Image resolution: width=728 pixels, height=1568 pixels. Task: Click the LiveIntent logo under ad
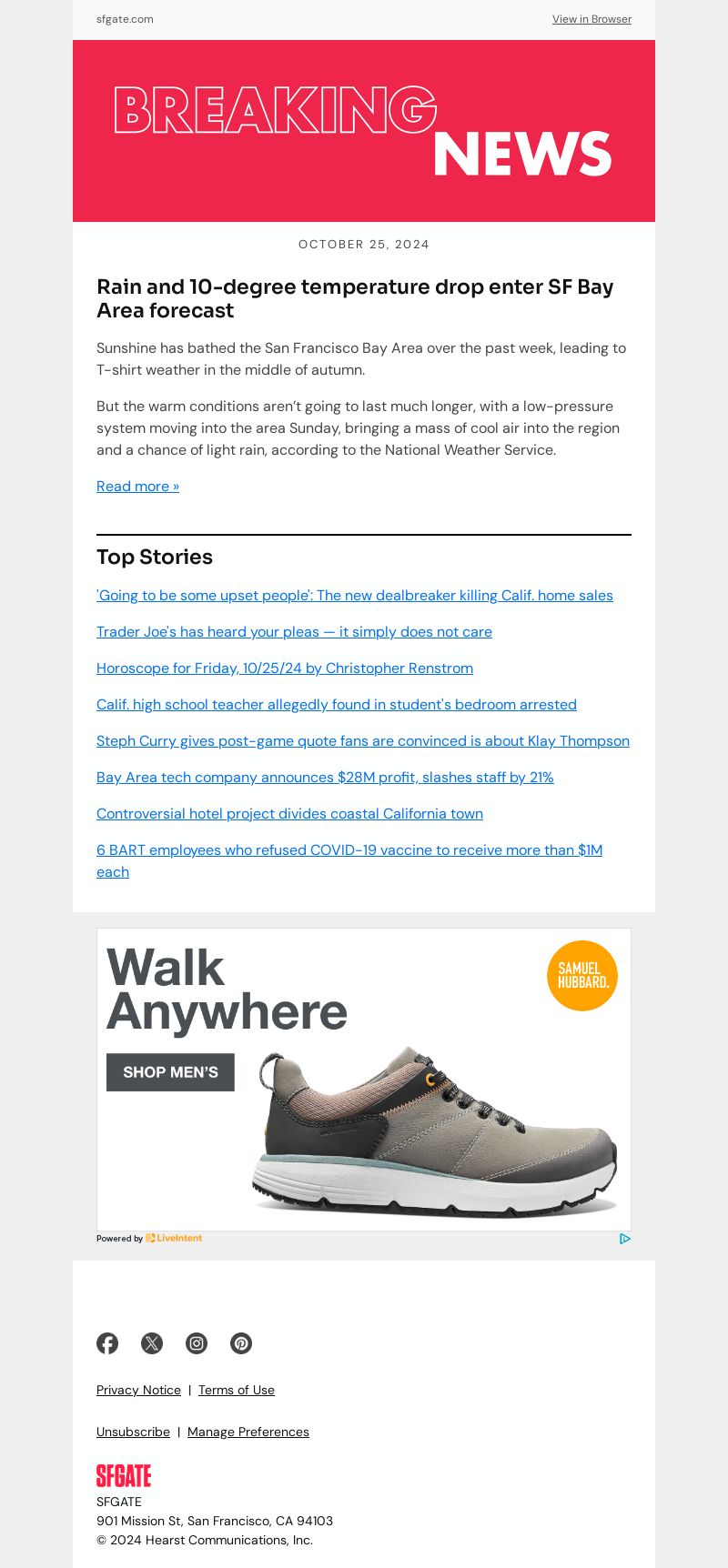[174, 1238]
